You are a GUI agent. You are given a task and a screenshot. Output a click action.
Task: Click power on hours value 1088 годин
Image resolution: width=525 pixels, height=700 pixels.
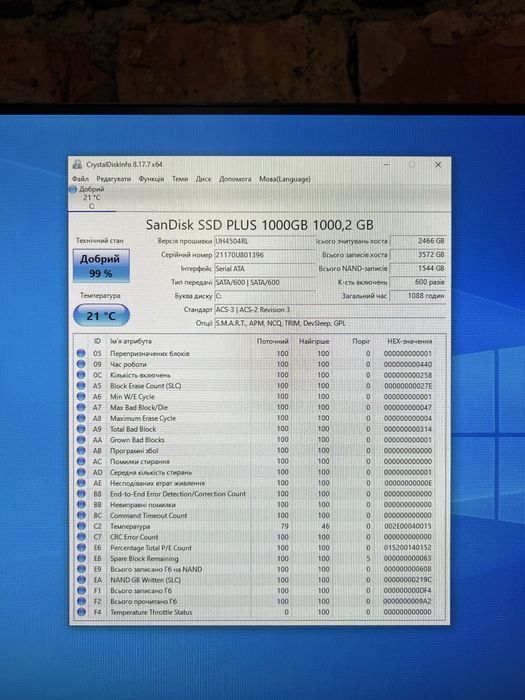[x=418, y=296]
